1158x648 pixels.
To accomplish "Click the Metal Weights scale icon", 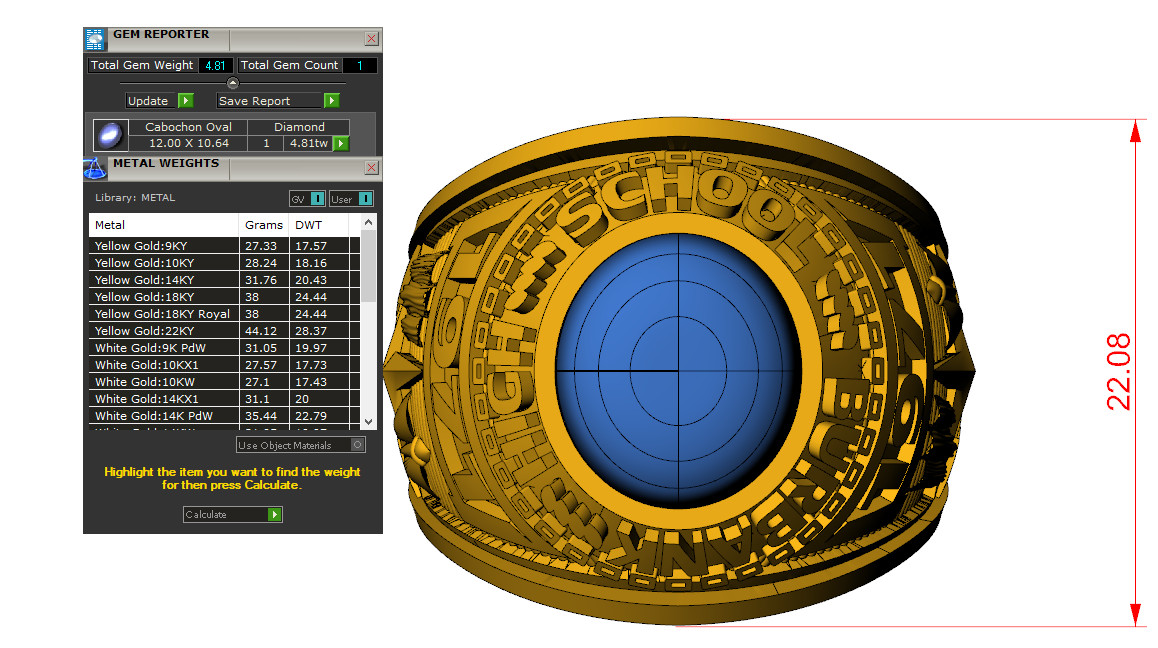I will 95,168.
